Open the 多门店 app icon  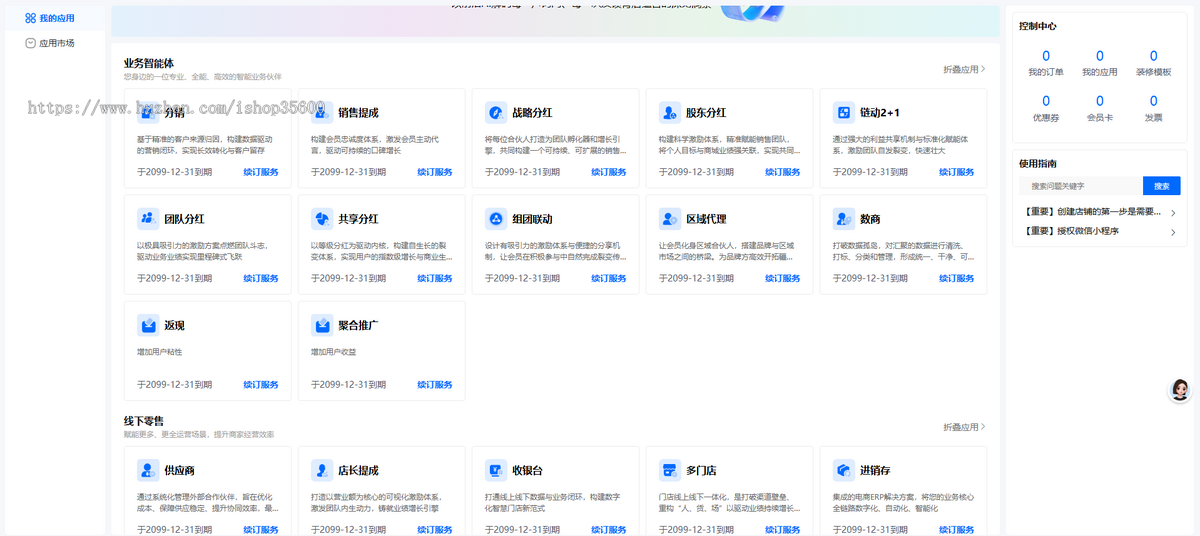(x=670, y=471)
